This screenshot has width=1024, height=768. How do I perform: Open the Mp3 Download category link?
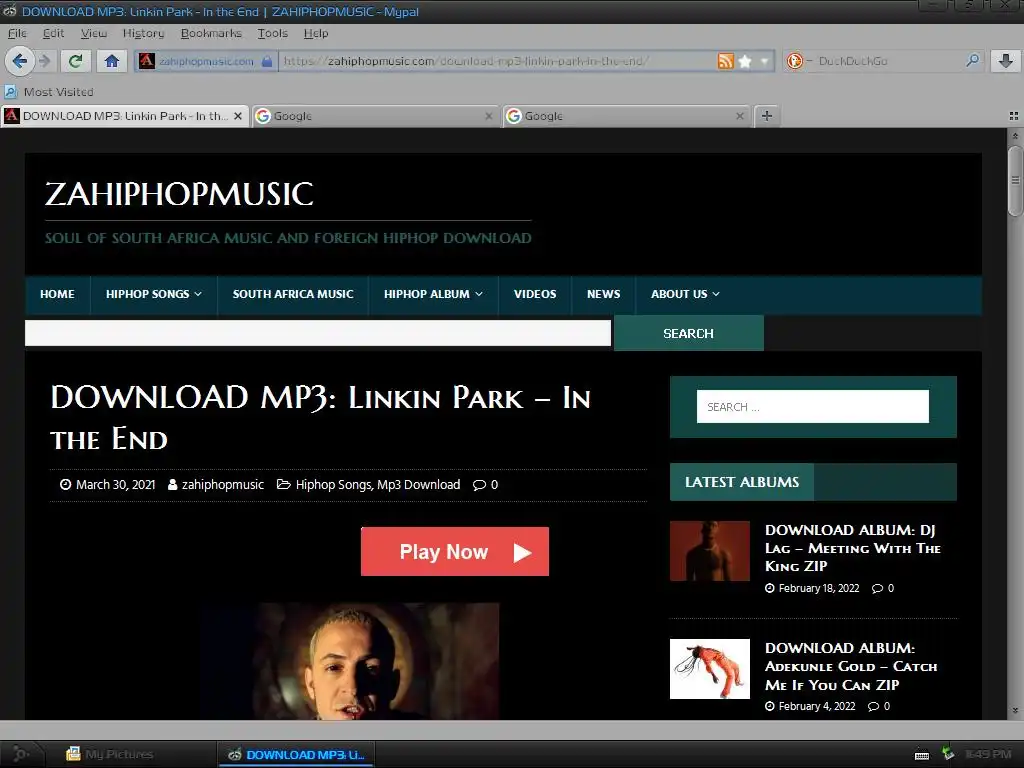(419, 485)
